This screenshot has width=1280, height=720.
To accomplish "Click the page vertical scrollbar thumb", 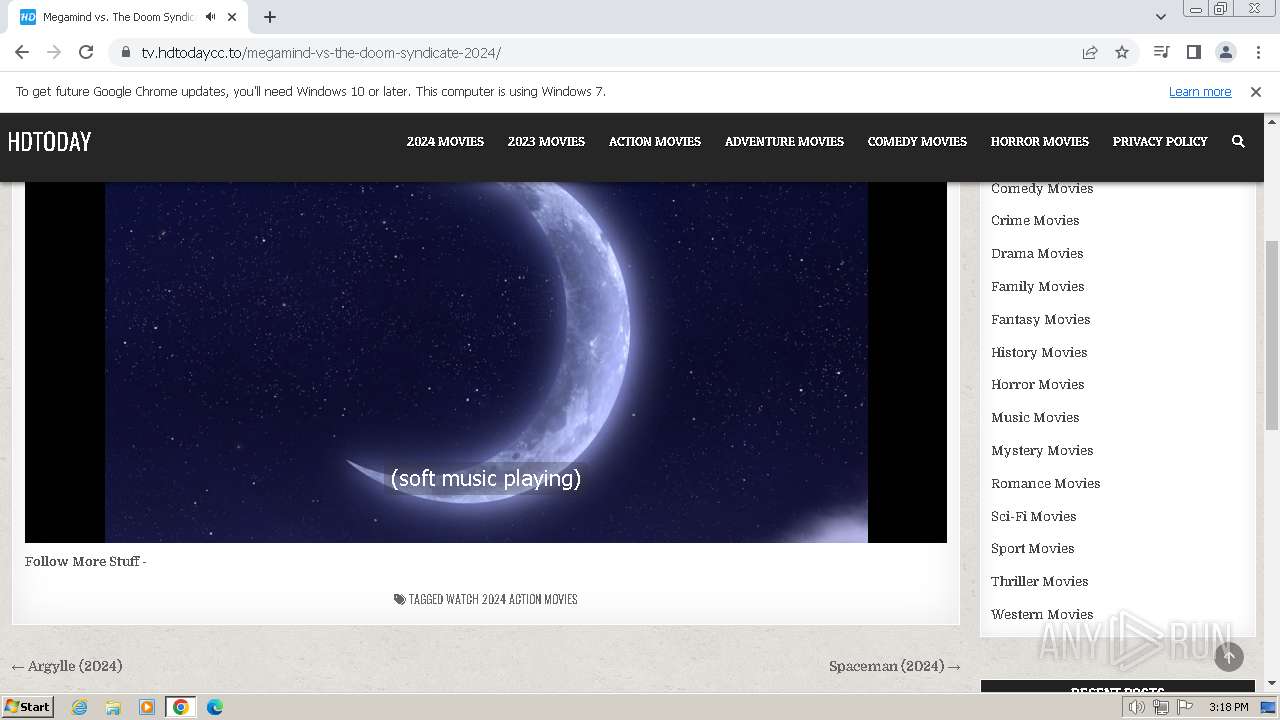I will coord(1272,335).
